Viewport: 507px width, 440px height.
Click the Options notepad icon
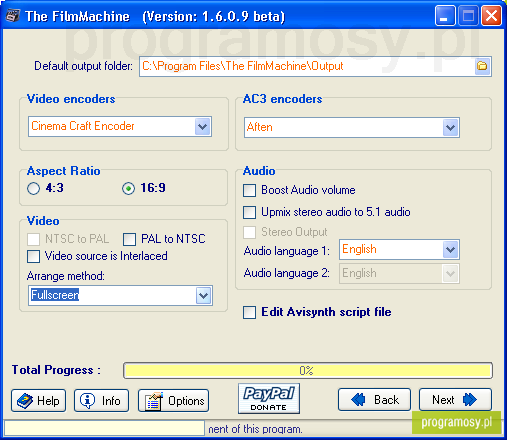pyautogui.click(x=153, y=401)
